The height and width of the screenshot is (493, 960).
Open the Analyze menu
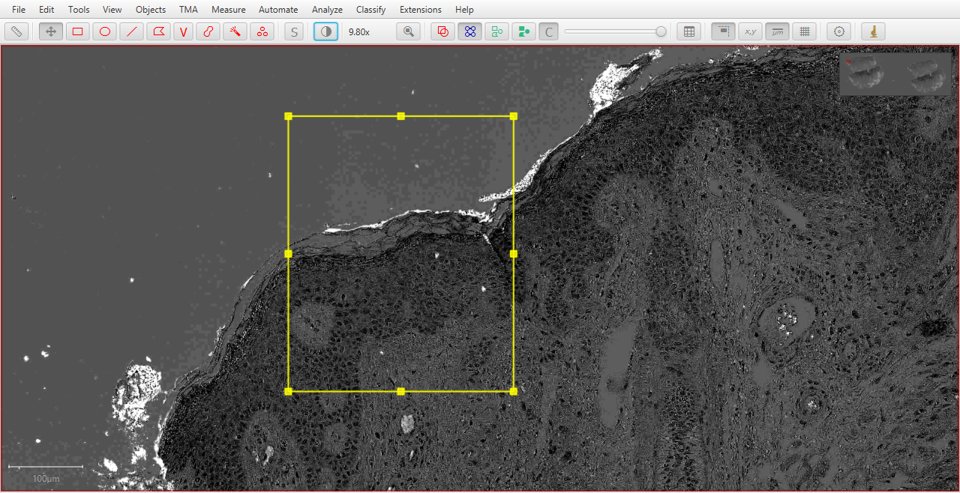tap(327, 10)
